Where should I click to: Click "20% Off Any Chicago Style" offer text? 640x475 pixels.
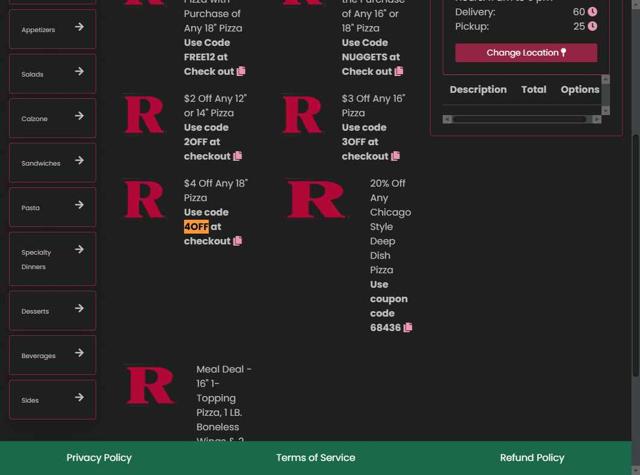point(390,226)
